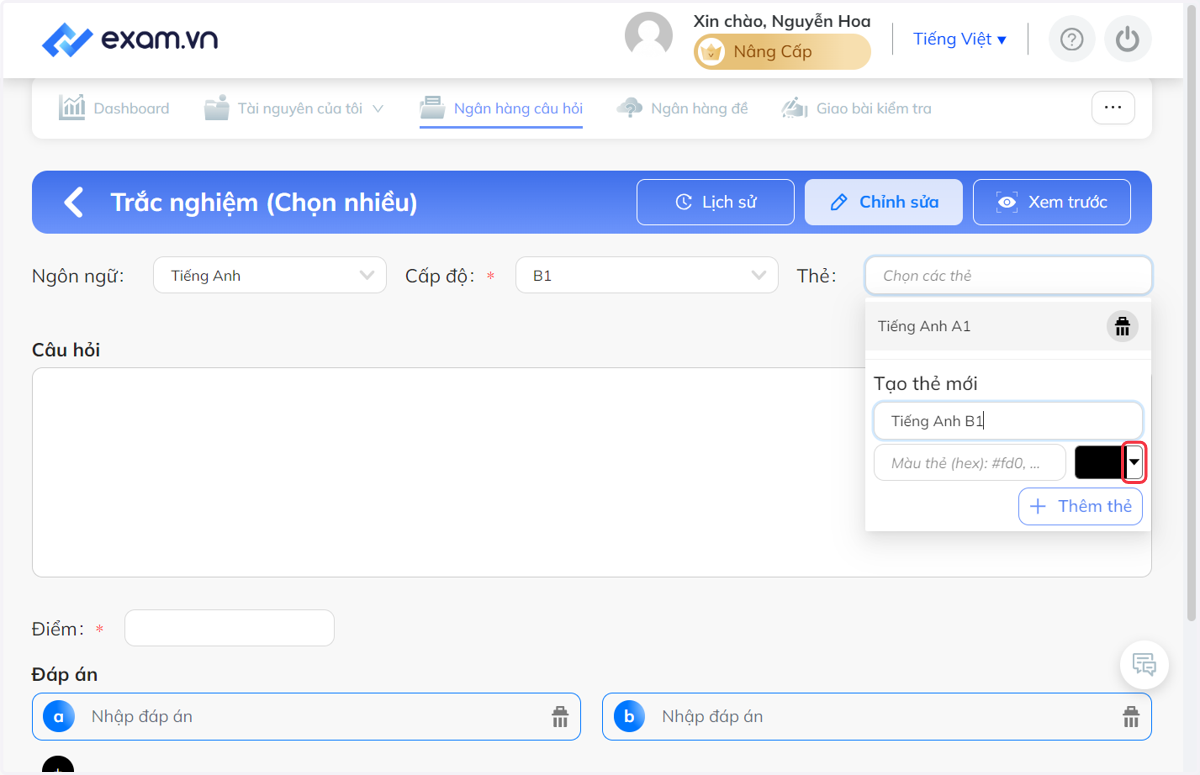
Task: Click the Tài nguyên của tôi chevron
Action: [378, 108]
